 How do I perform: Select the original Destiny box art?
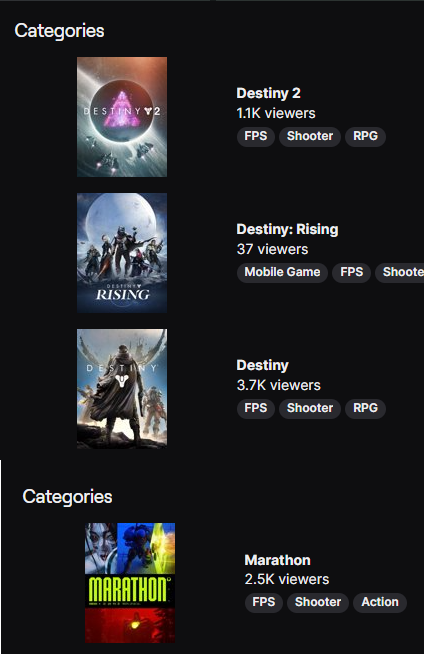(122, 389)
